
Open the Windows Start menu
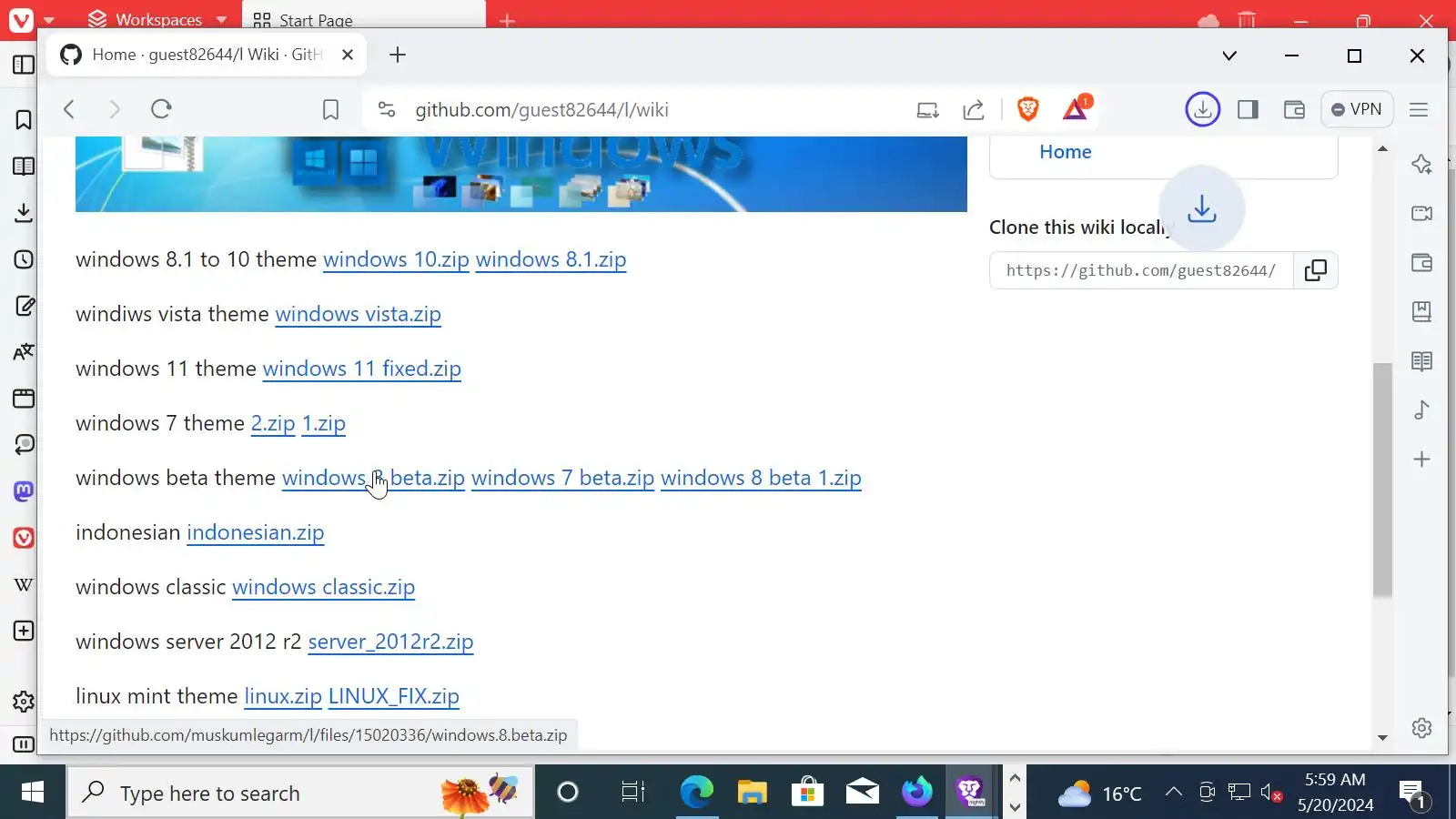[33, 793]
